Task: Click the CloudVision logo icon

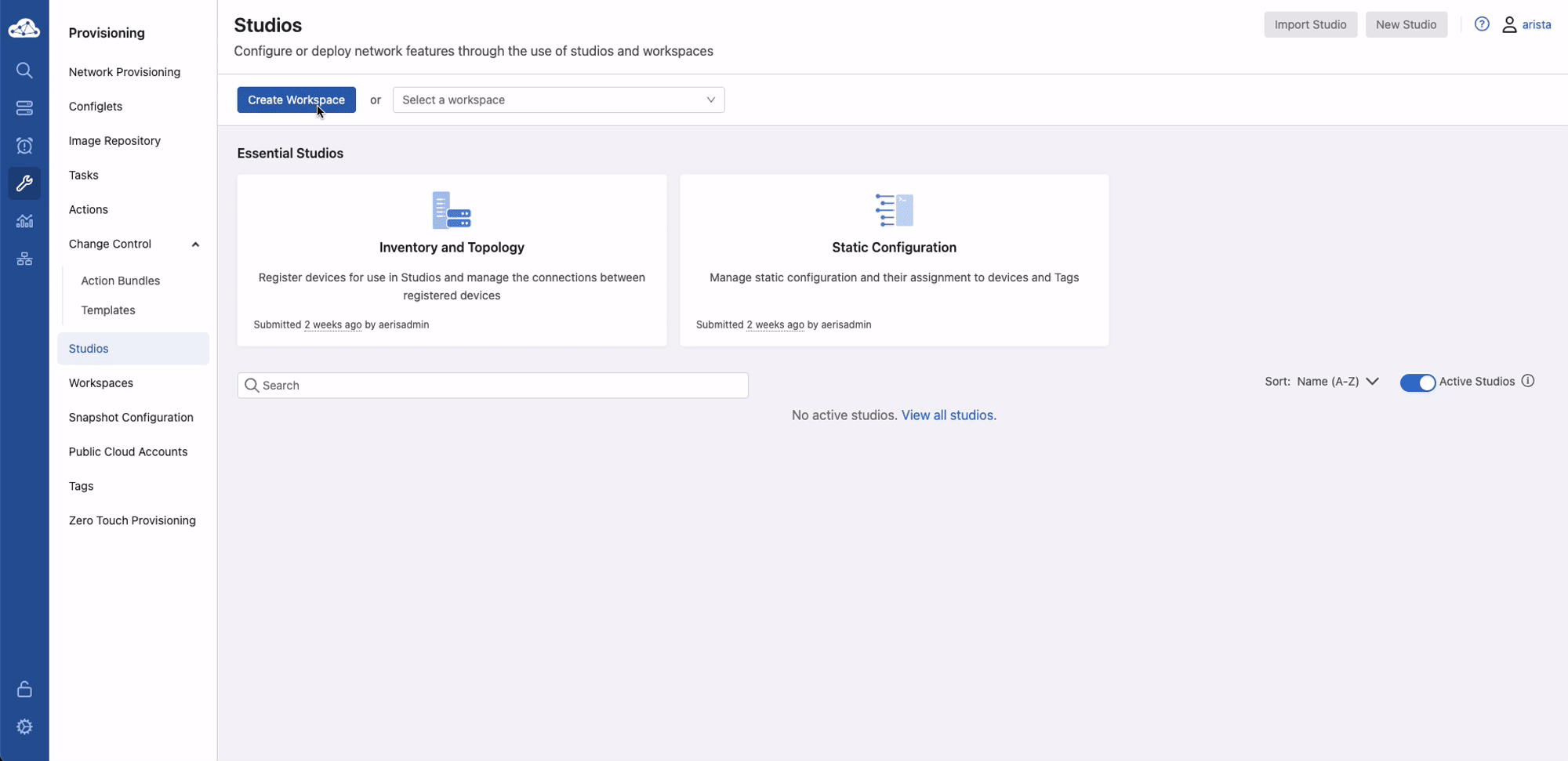Action: pyautogui.click(x=24, y=29)
